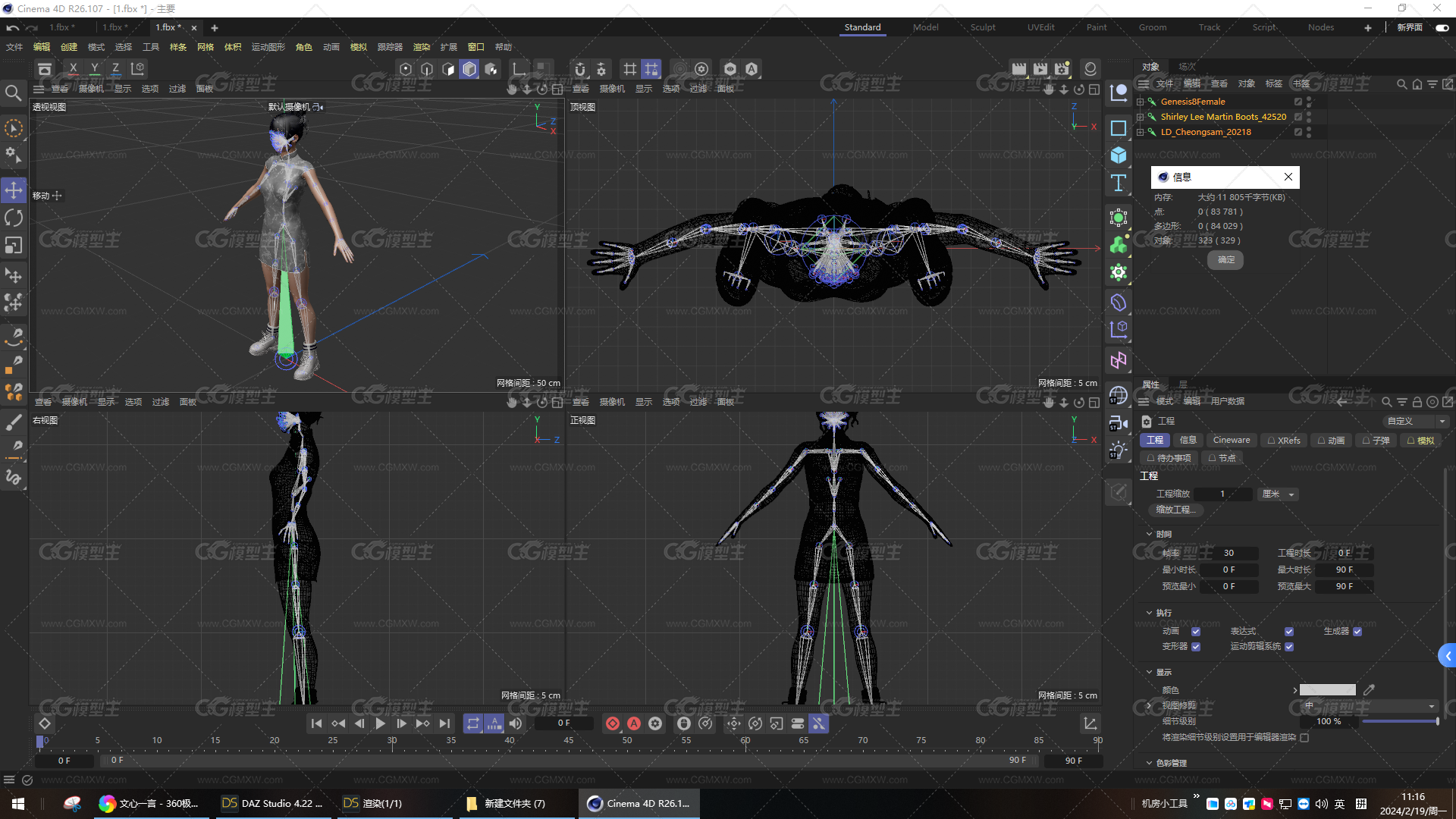1456x819 pixels.
Task: Toggle the 动画 checkbox under 执行
Action: (1196, 632)
